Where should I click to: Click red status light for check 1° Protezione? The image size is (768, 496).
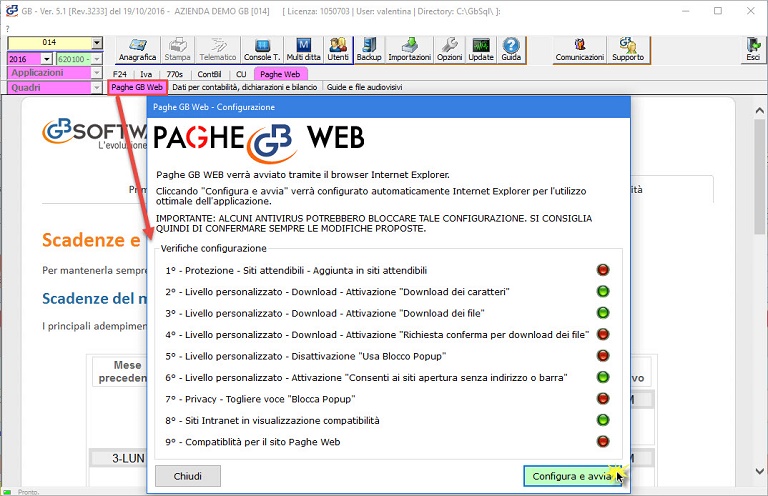[x=603, y=270]
